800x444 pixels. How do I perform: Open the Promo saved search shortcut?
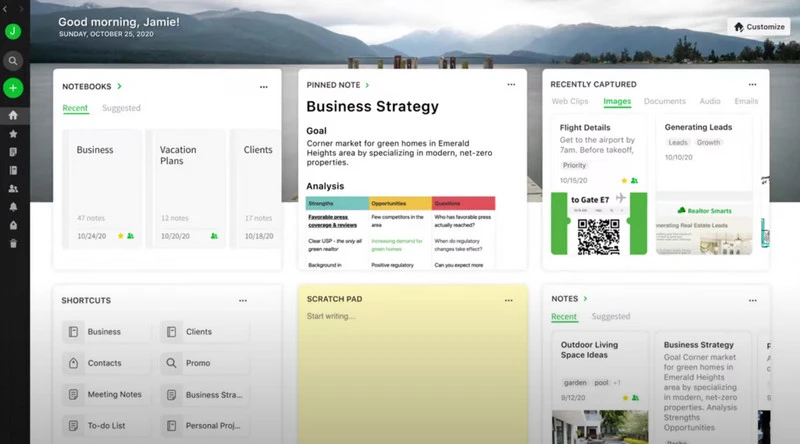tap(205, 363)
